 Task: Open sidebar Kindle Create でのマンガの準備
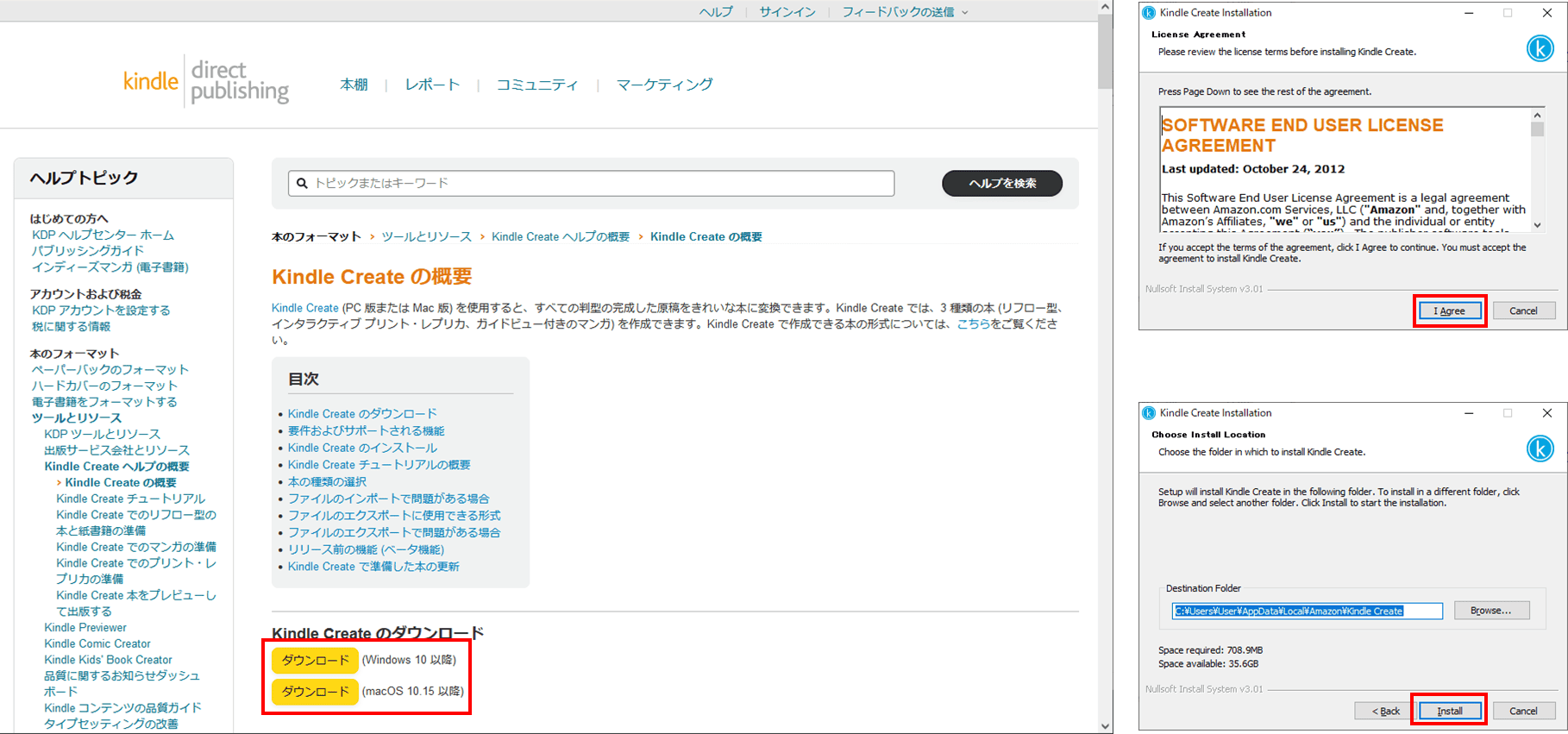(136, 547)
